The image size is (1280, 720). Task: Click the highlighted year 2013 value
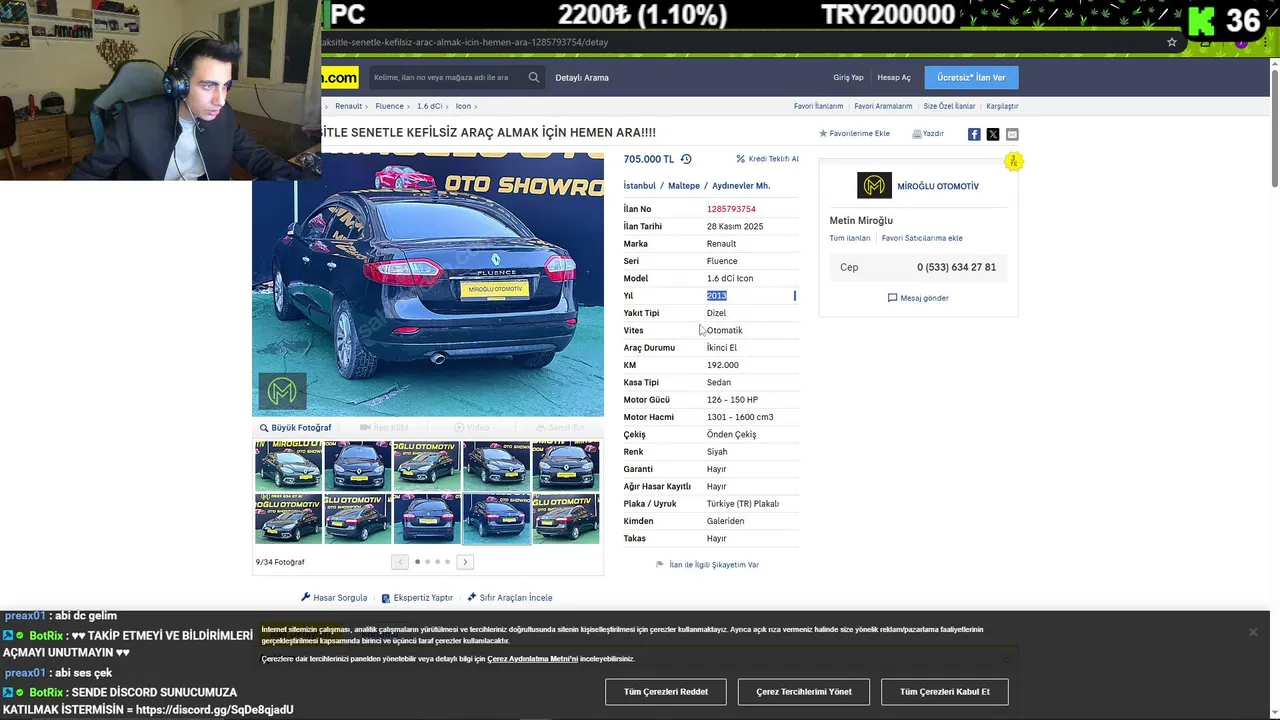[x=717, y=296]
